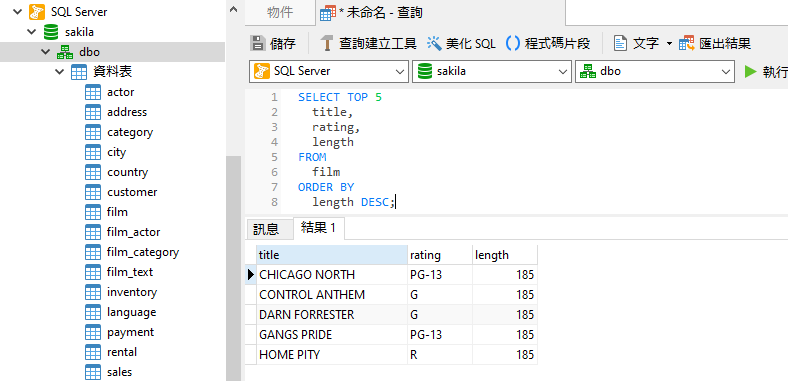The height and width of the screenshot is (381, 788).
Task: Click the 匯出結果 button
Action: [x=715, y=43]
